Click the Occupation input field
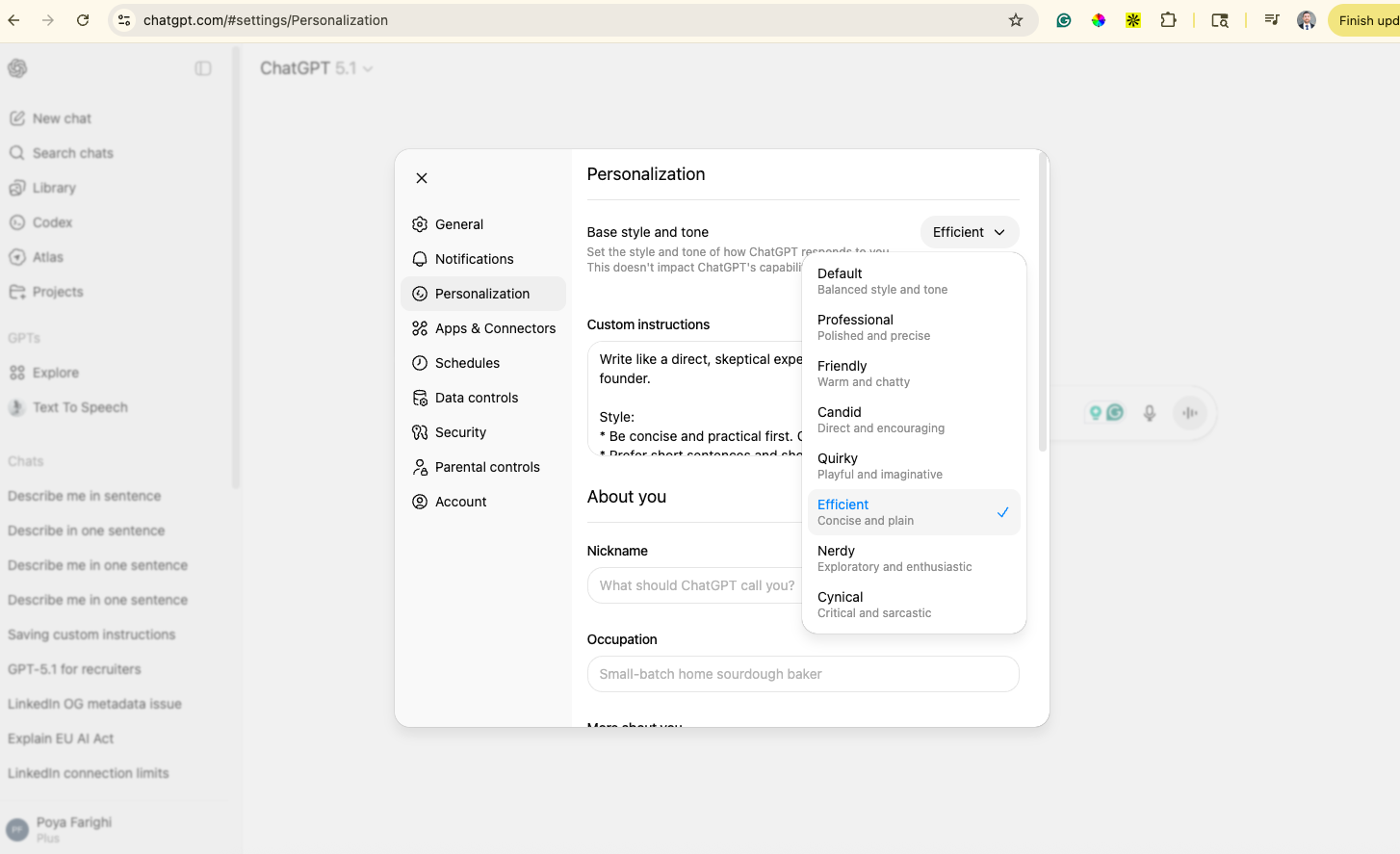Viewport: 1400px width, 854px height. click(x=803, y=674)
